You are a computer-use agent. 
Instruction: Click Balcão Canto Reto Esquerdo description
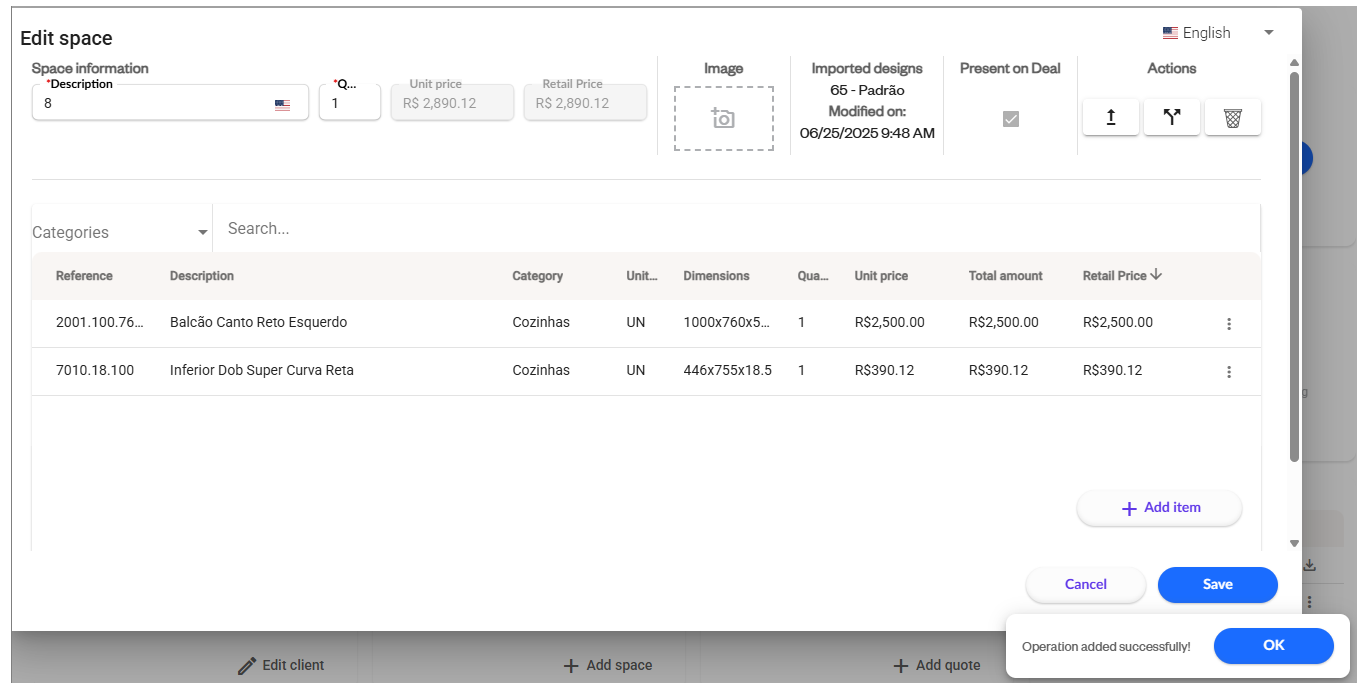(x=259, y=322)
